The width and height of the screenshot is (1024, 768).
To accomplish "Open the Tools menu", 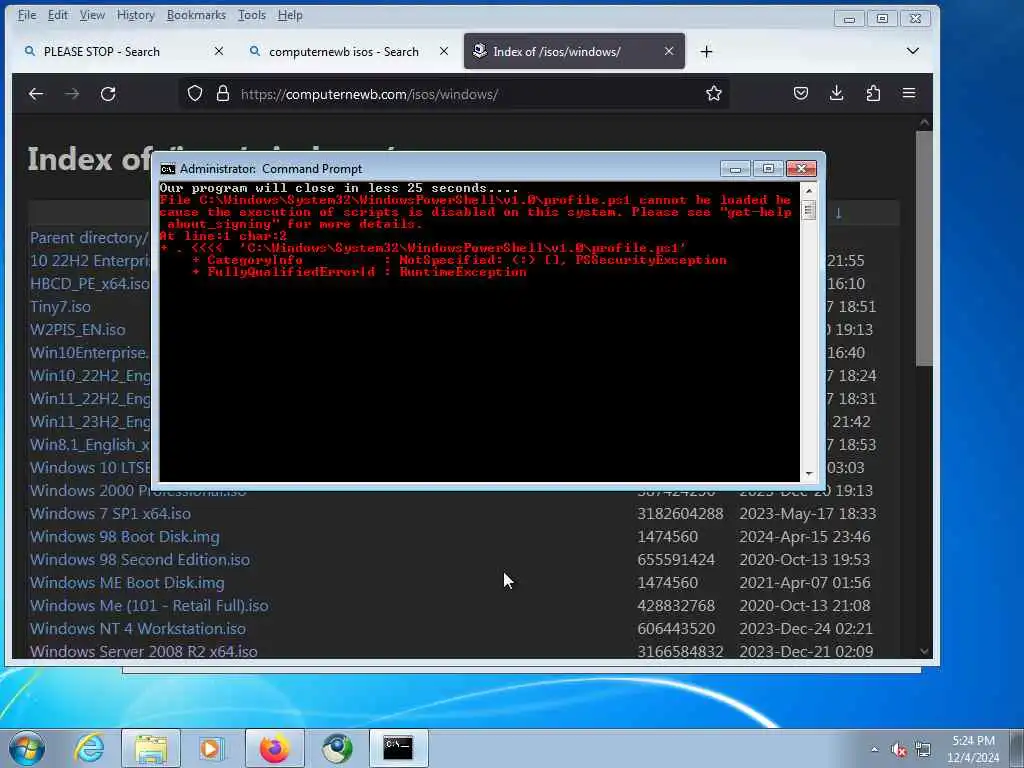I will click(251, 15).
